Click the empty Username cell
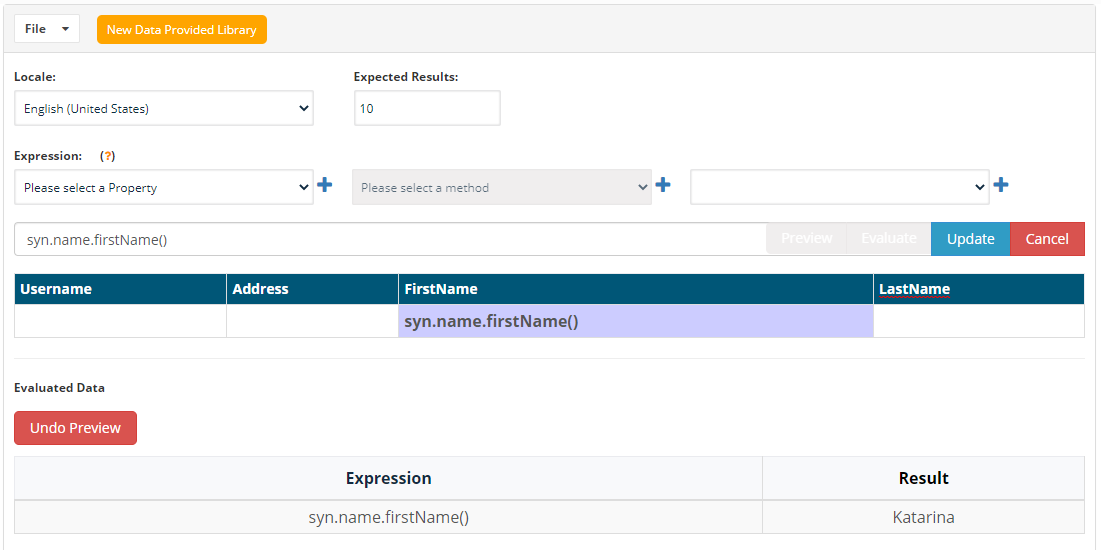The width and height of the screenshot is (1101, 550). click(x=120, y=321)
